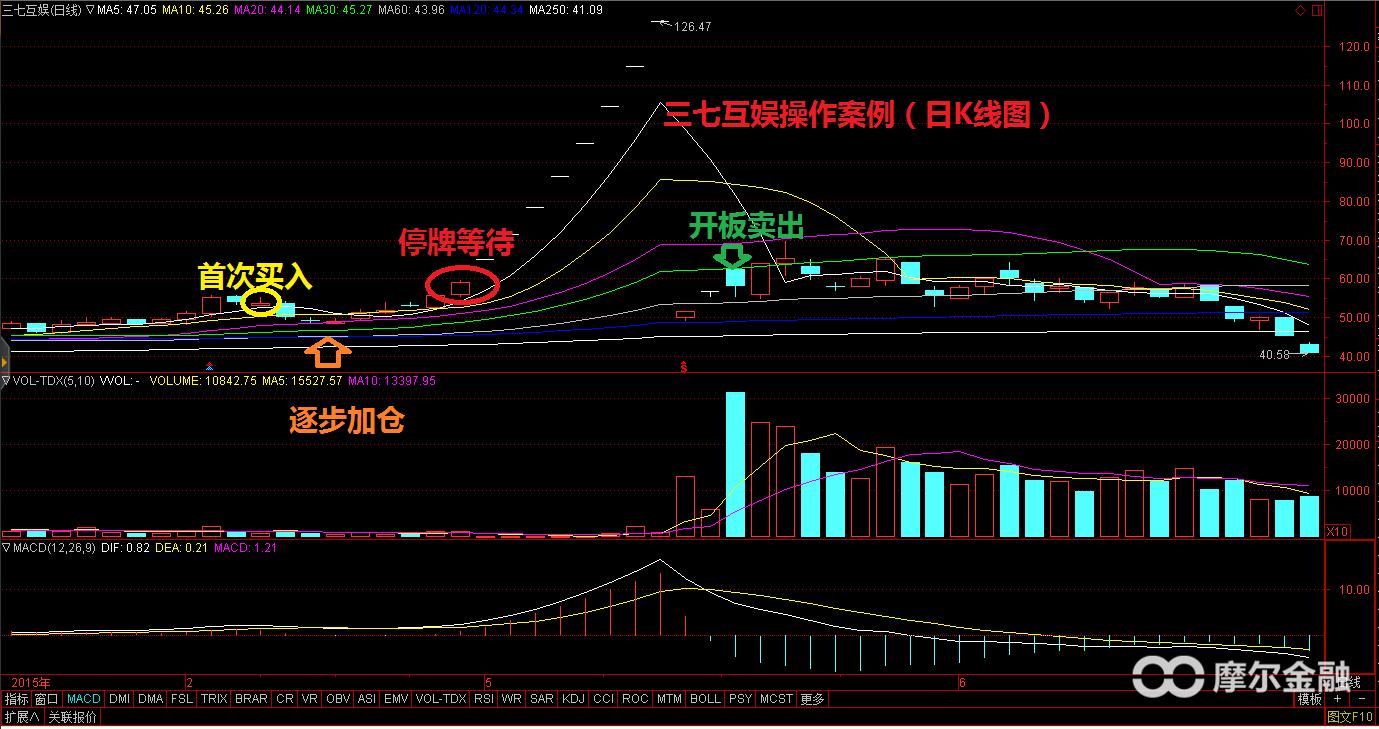Choose the RSI indicator tab

(x=484, y=699)
